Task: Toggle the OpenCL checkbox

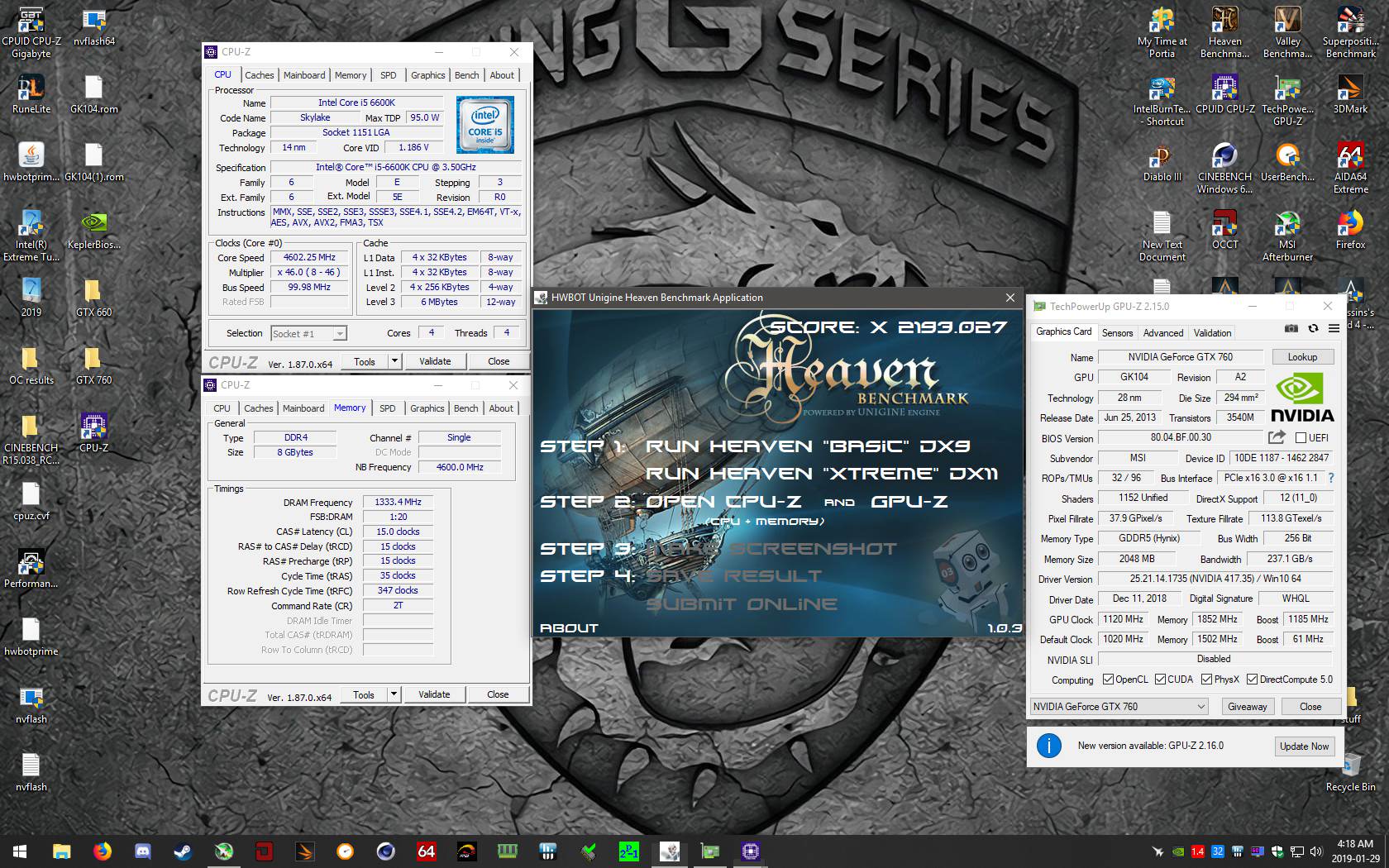Action: point(1108,680)
